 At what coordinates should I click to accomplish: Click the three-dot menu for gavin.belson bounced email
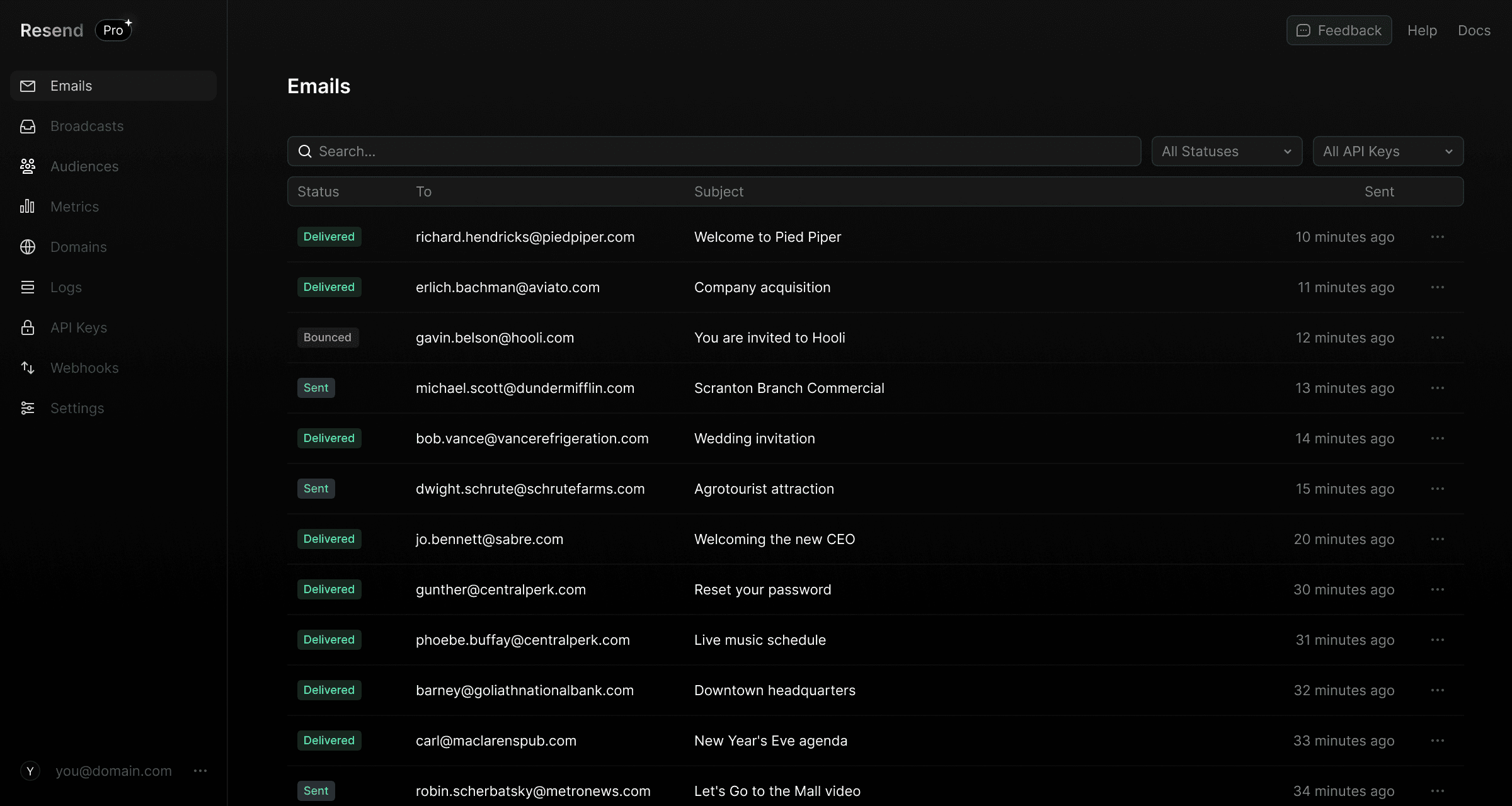[x=1437, y=337]
